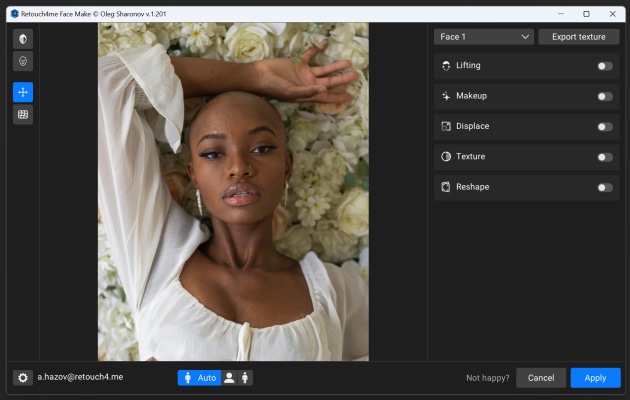The height and width of the screenshot is (400, 630).
Task: Expand the Texture section row
Action: (x=510, y=157)
